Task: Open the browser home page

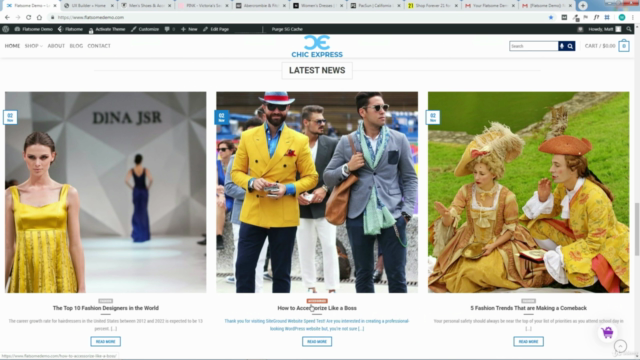Action: coord(39,18)
